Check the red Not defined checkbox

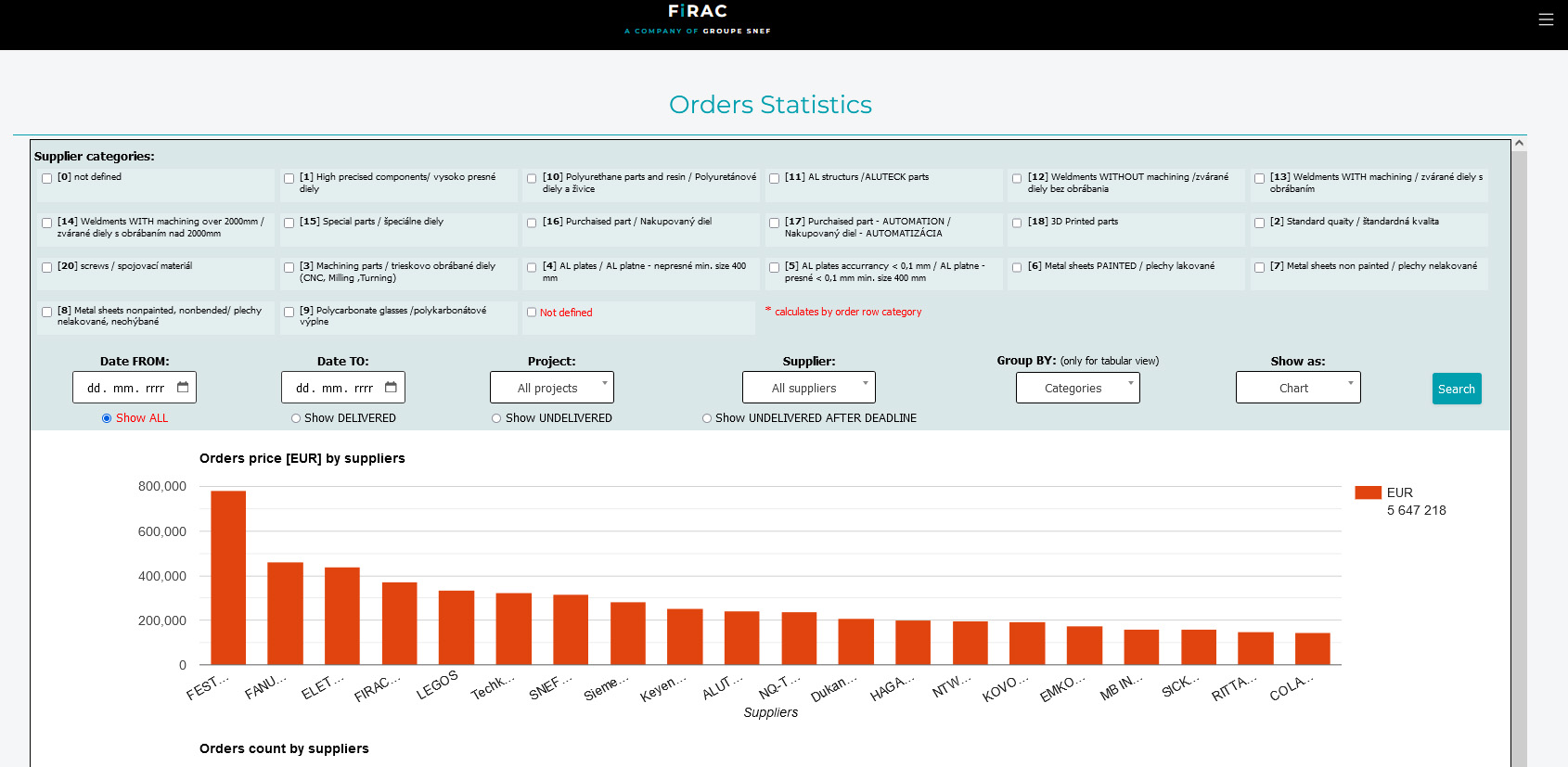532,313
